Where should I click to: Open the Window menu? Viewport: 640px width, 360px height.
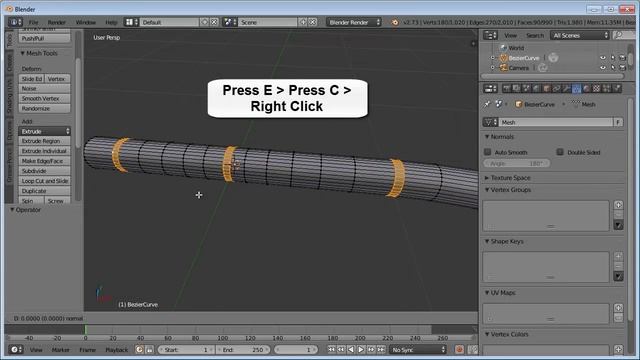point(86,22)
